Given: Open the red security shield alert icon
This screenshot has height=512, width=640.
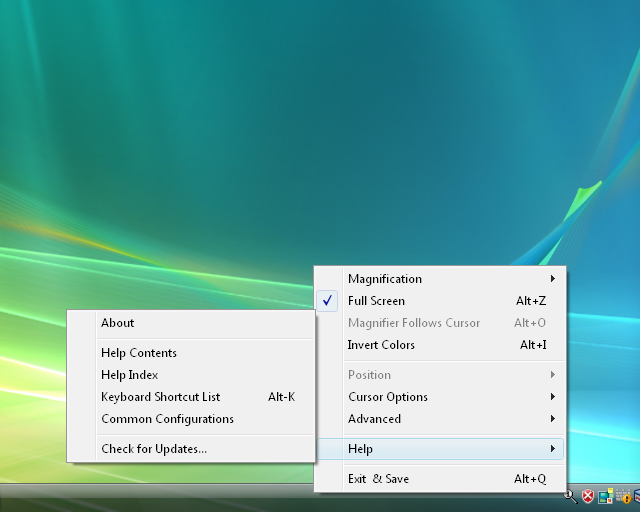Looking at the screenshot, I should pyautogui.click(x=588, y=496).
